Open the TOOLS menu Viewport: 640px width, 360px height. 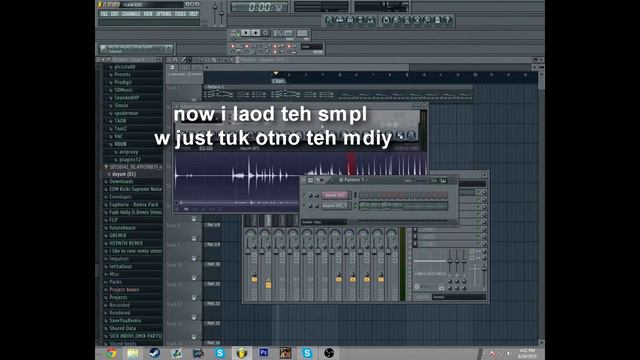[180, 13]
